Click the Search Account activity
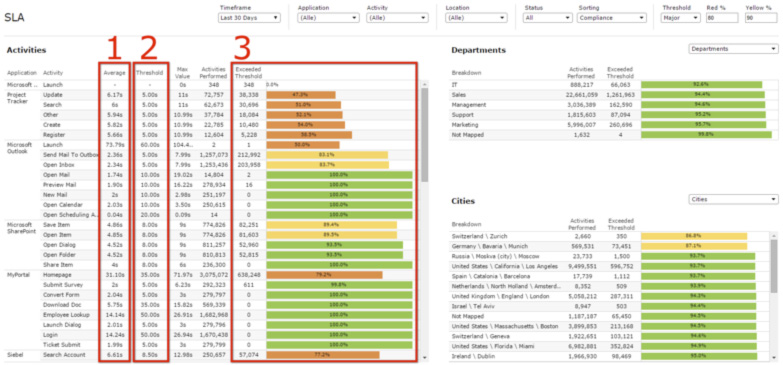Screen dimensions: 783x365 64,355
